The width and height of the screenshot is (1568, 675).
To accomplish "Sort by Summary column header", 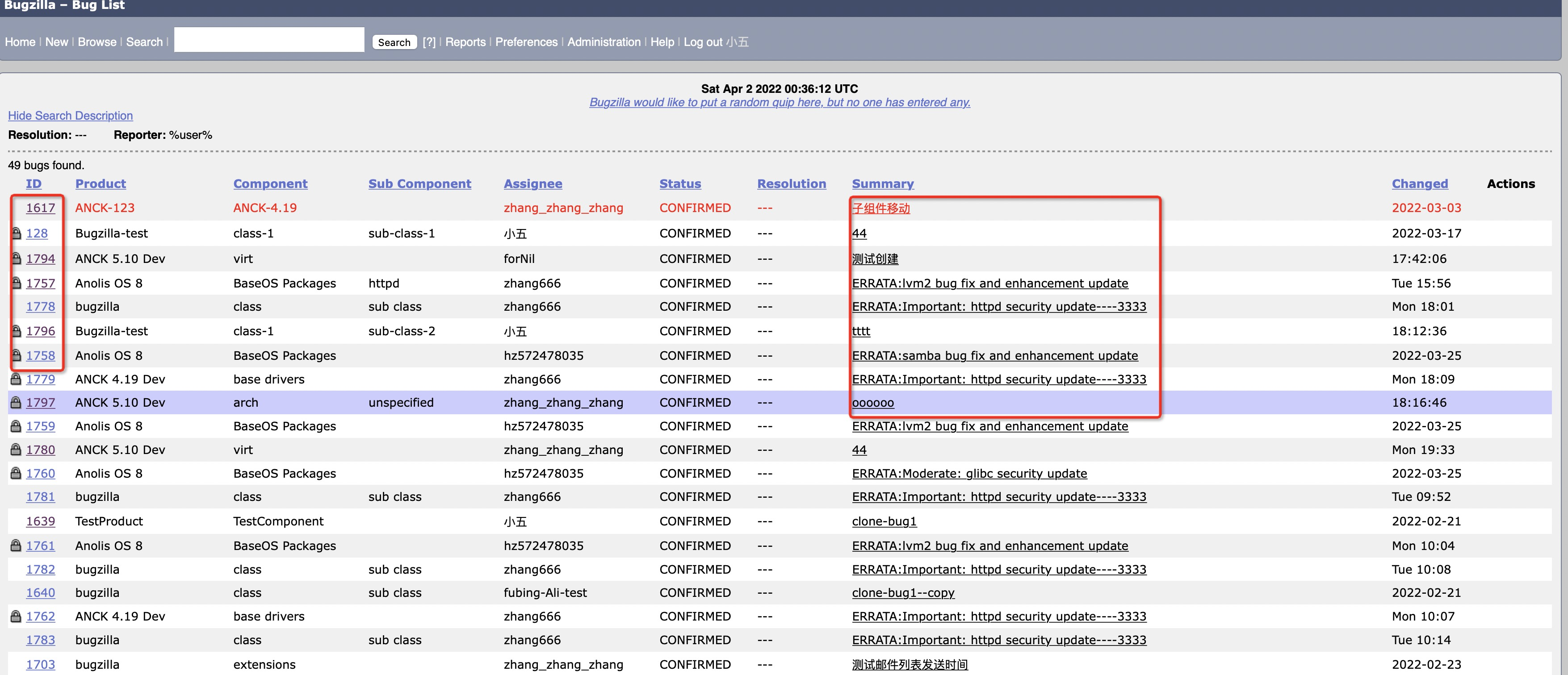I will click(x=883, y=183).
